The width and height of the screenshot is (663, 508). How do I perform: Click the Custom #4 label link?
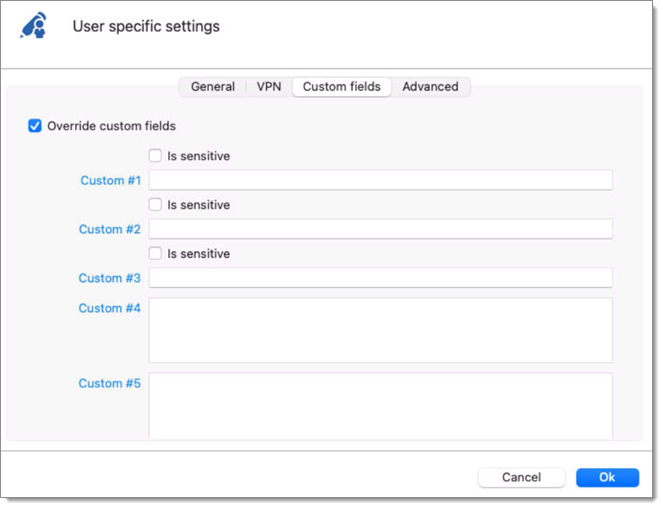click(110, 308)
